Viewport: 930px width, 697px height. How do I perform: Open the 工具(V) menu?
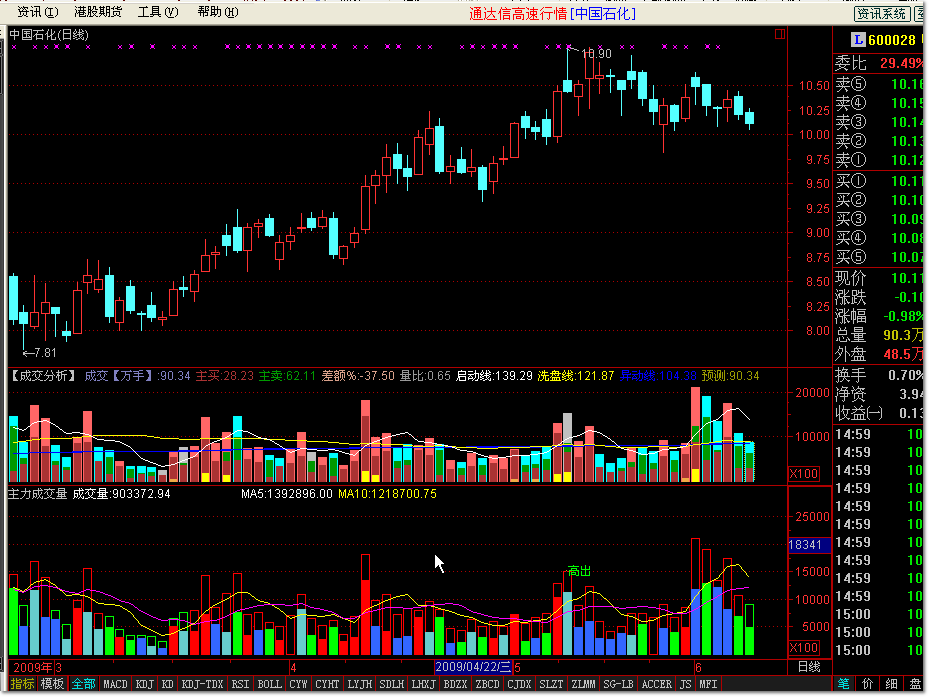(158, 12)
